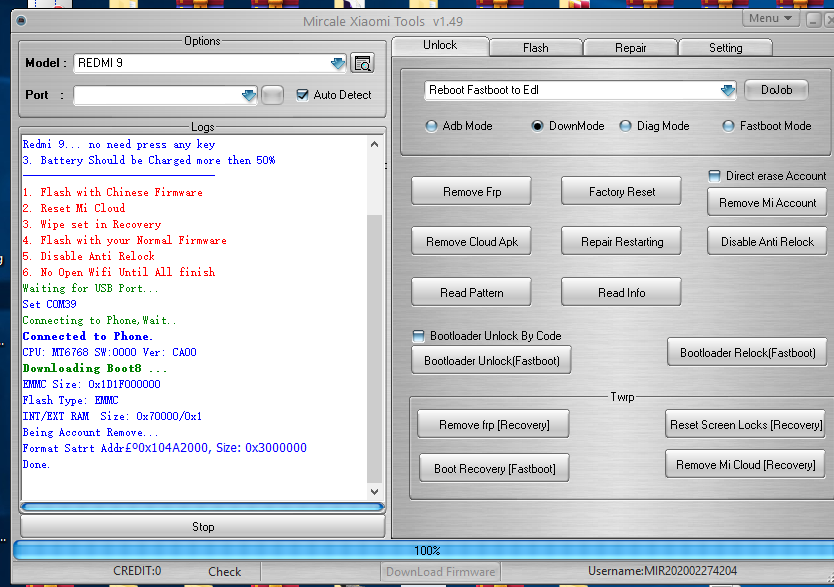Open the Model dropdown arrow

pos(338,64)
